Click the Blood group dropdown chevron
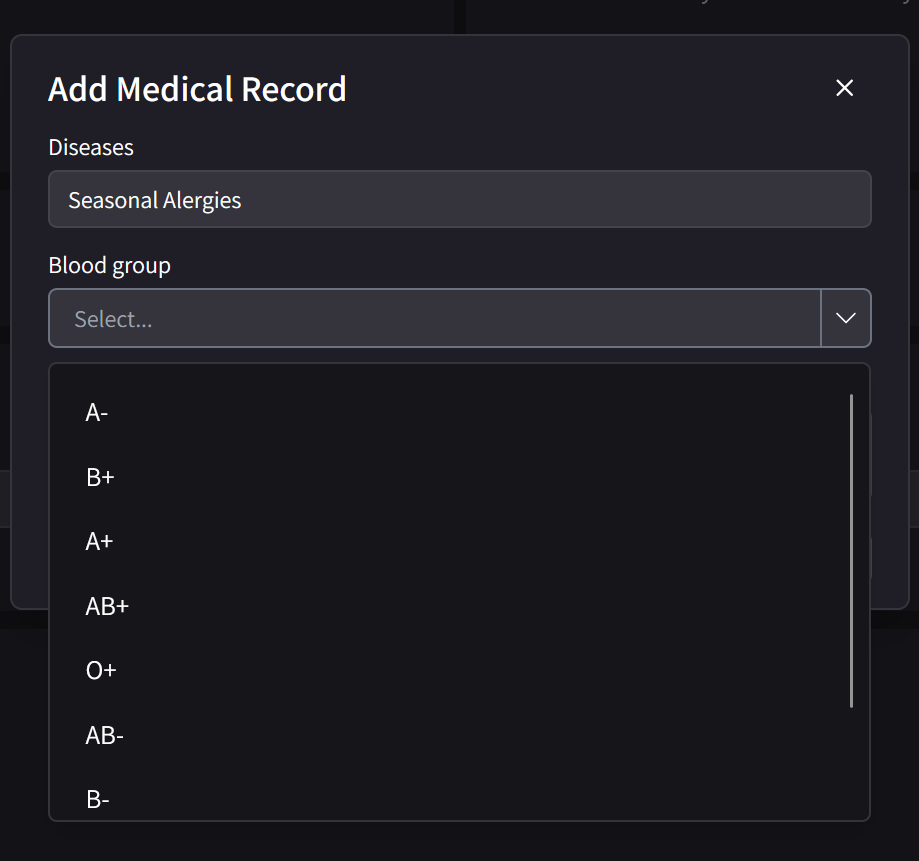Viewport: 919px width, 861px height. coord(845,318)
